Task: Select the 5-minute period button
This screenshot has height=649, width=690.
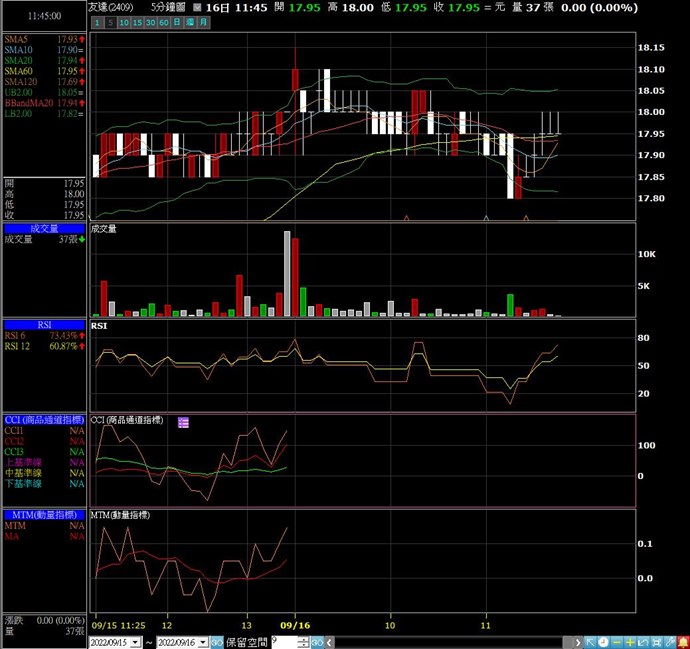Action: 110,22
